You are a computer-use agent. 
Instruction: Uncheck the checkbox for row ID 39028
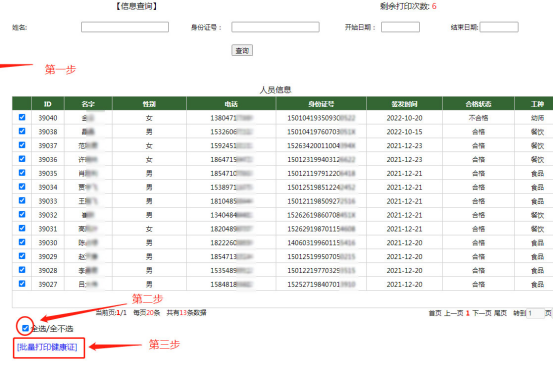[22, 270]
